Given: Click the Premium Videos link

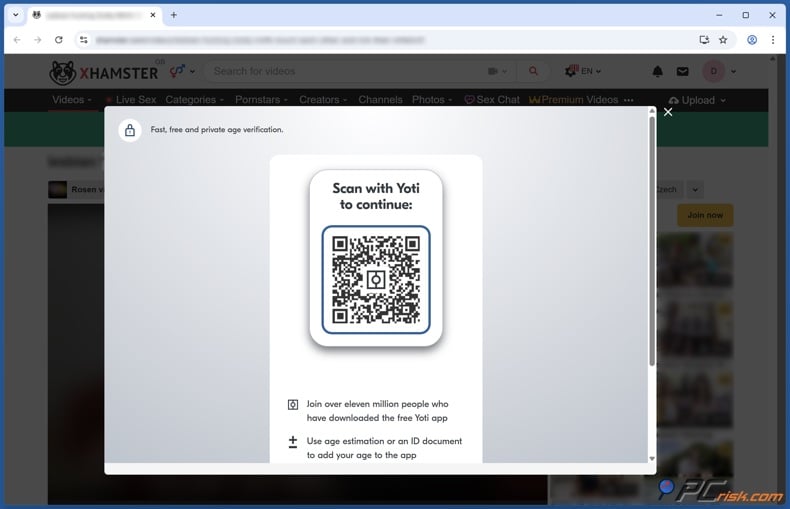Looking at the screenshot, I should tap(574, 100).
